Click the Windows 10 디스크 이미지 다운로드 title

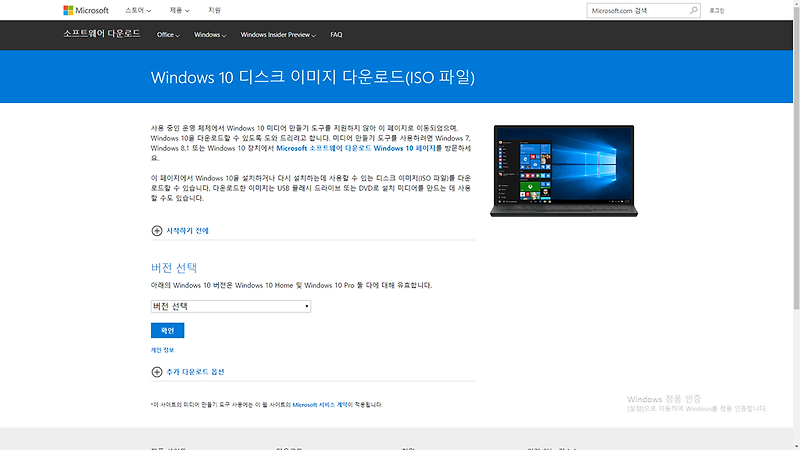click(x=313, y=77)
